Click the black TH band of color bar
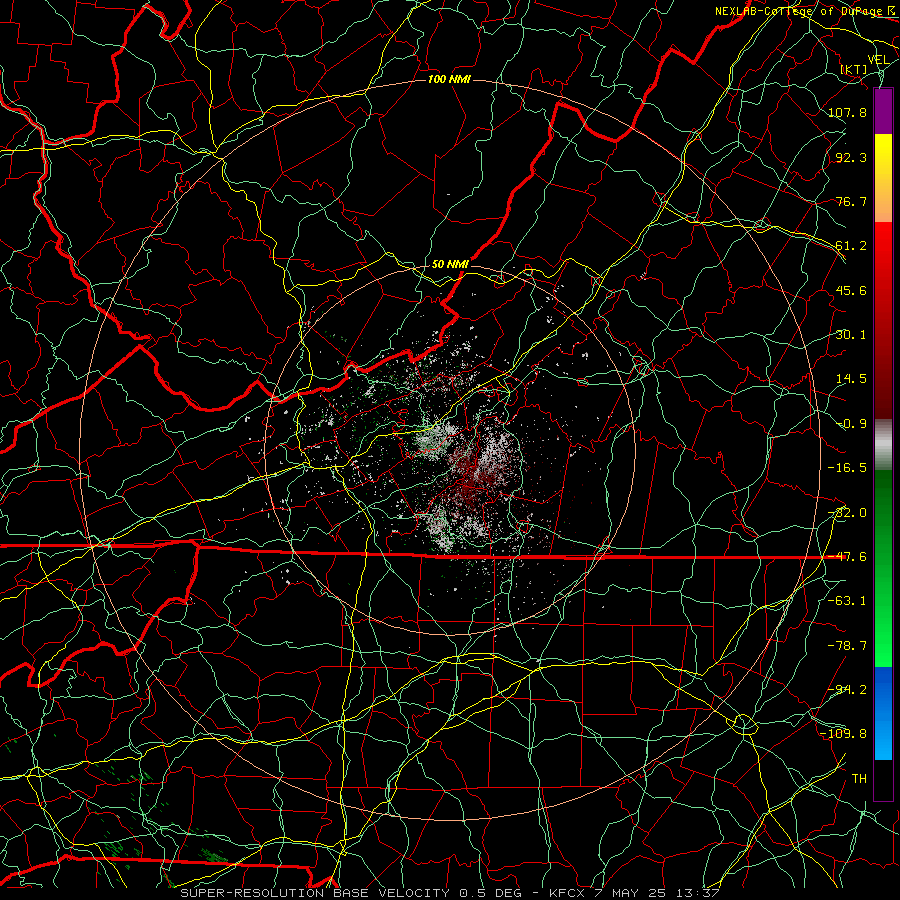The height and width of the screenshot is (900, 900). click(x=883, y=779)
